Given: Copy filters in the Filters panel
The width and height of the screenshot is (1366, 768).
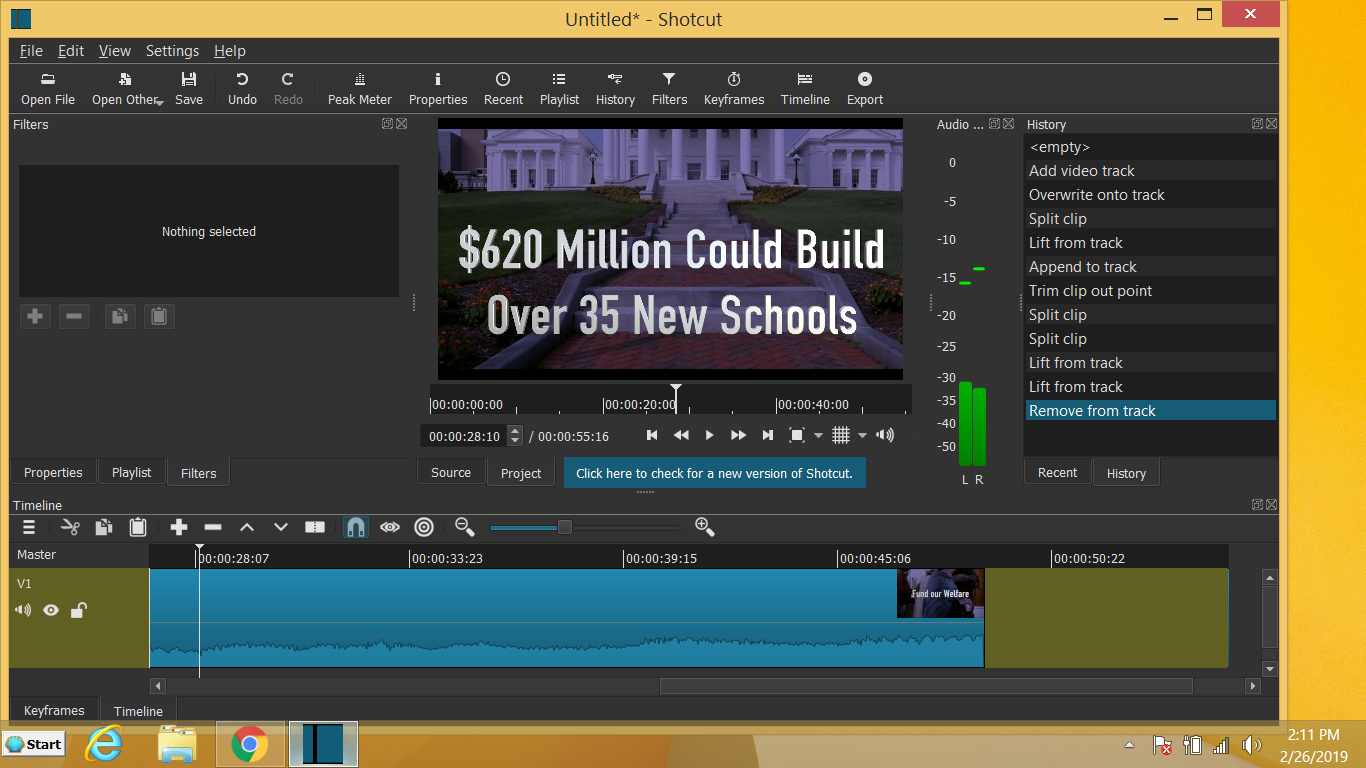Looking at the screenshot, I should tap(120, 316).
